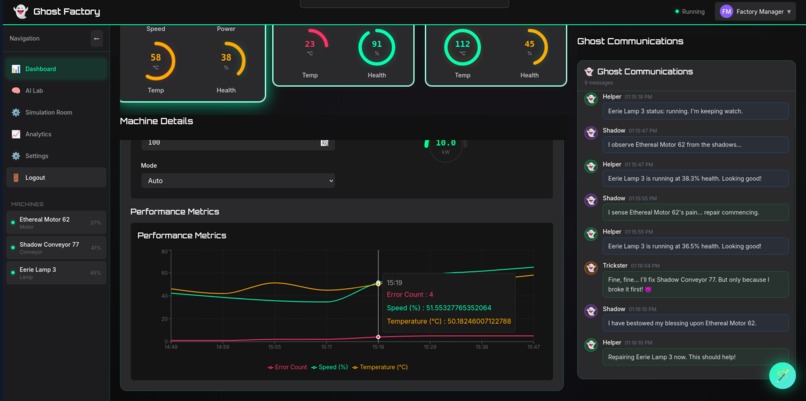Click the 58 °C Temp gauge
The height and width of the screenshot is (401, 806).
tap(156, 61)
